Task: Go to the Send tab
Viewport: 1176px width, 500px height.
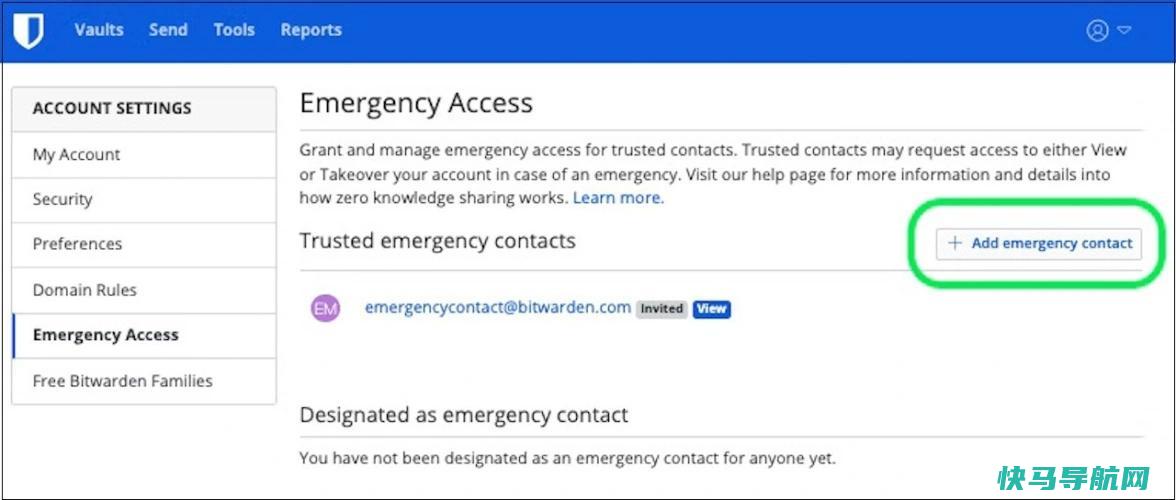Action: pos(169,30)
